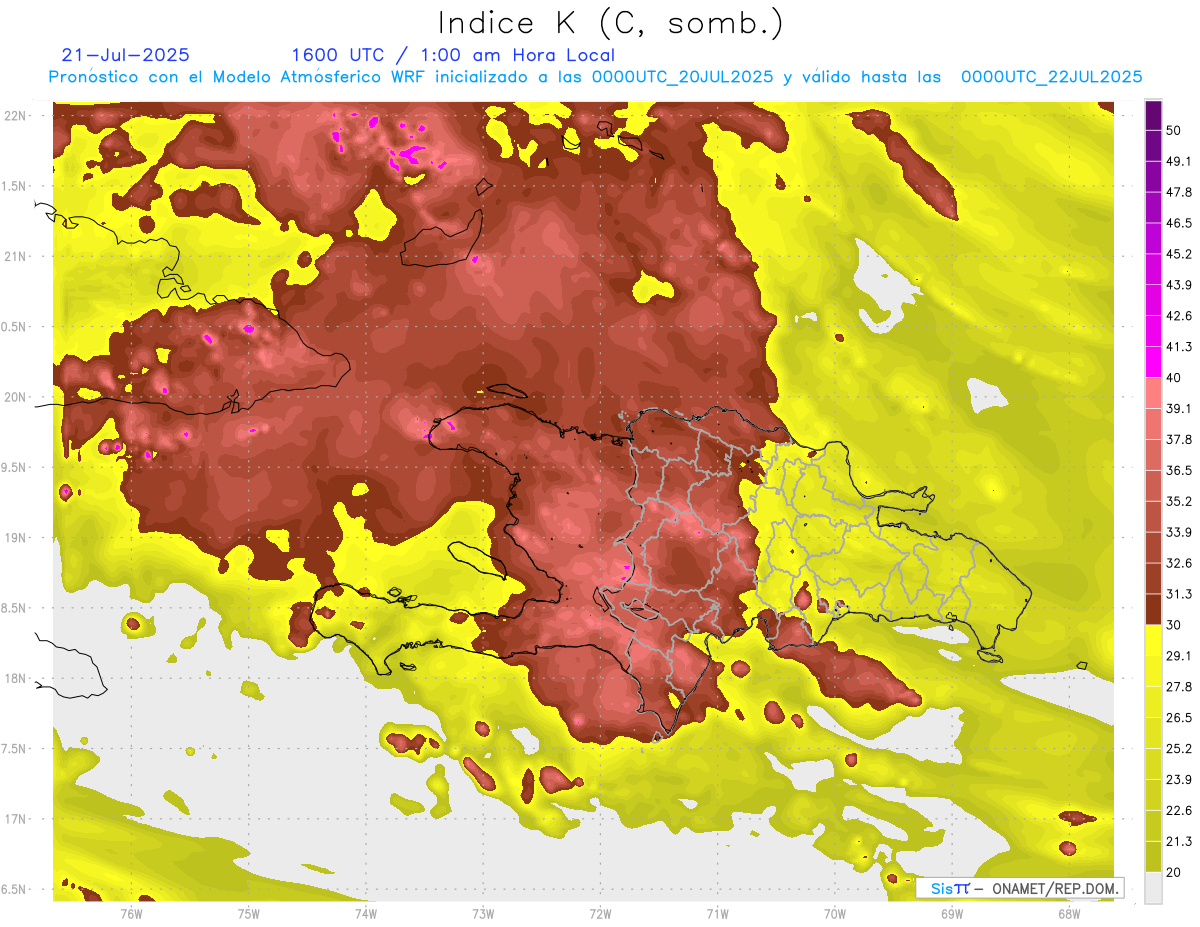Click the longitude axis label "70W"
1200x927 pixels.
[x=835, y=913]
